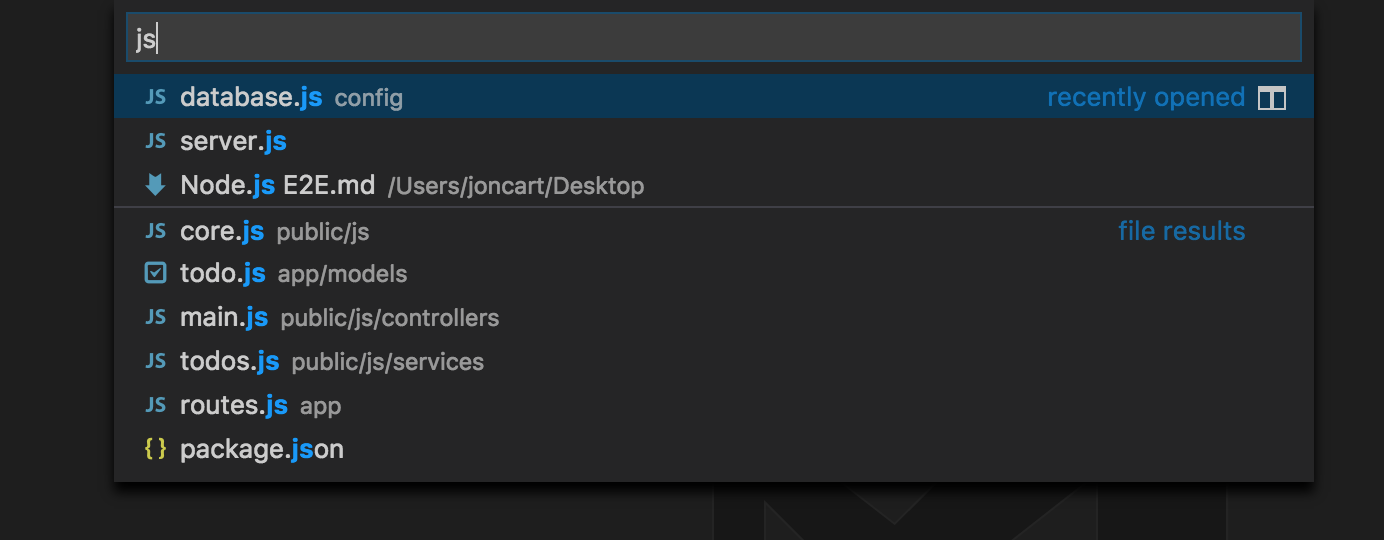Click the checkbox icon beside todo.js

(155, 273)
